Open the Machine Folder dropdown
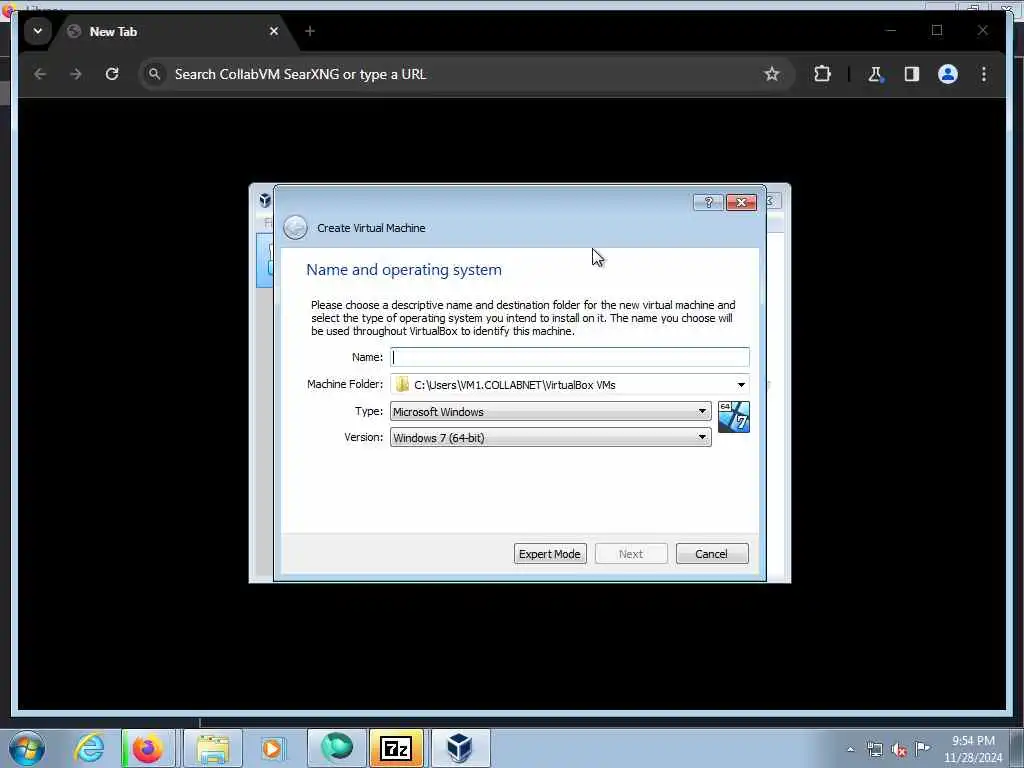The width and height of the screenshot is (1024, 768). (741, 385)
